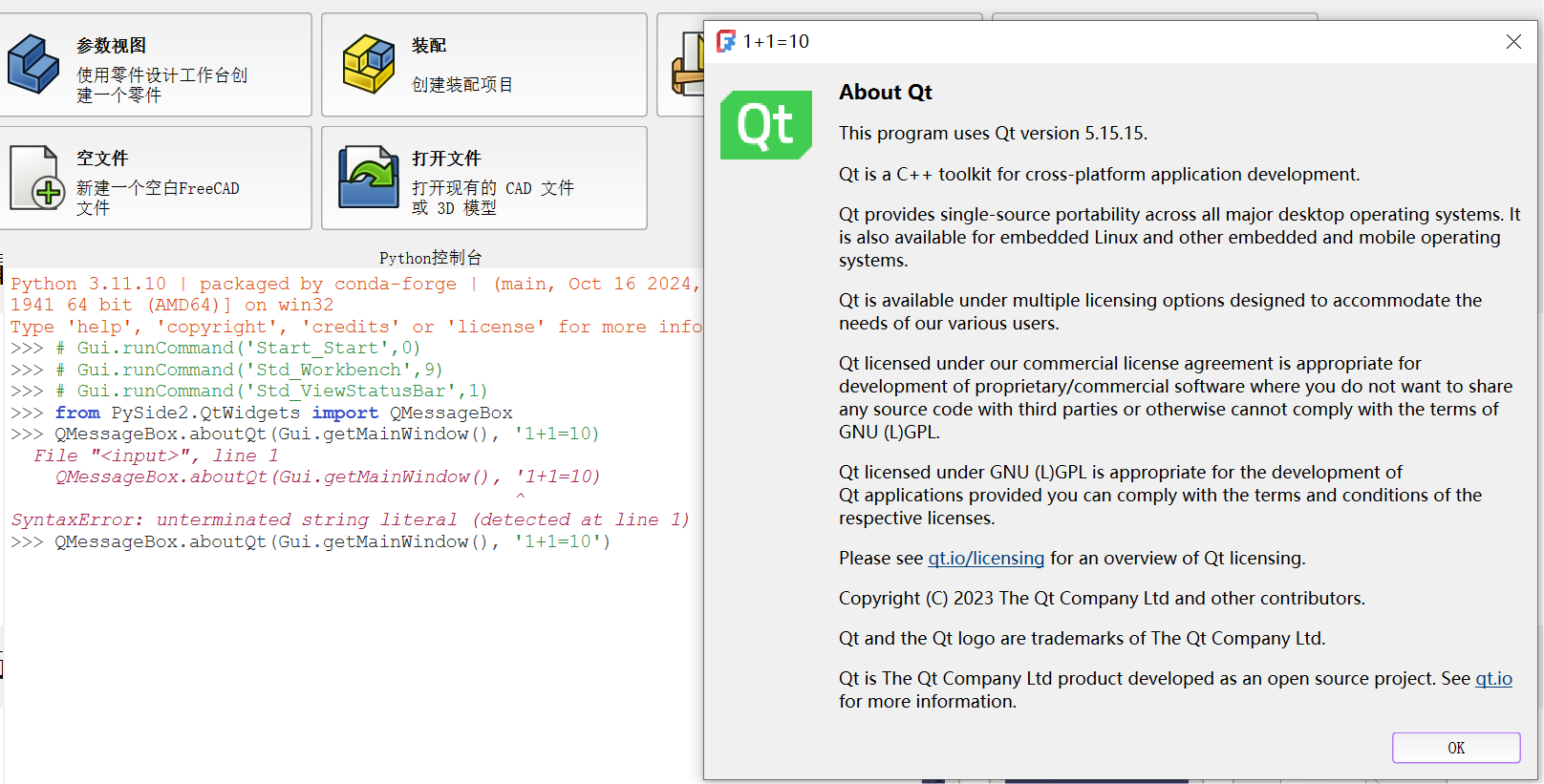Open the qt.io link in the dialog
1544x784 pixels.
(1493, 678)
